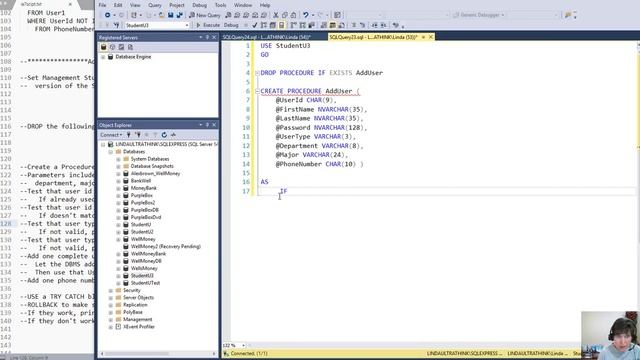Switch to the SQLQuery24.sql tab
This screenshot has height=360, width=640.
[x=267, y=37]
